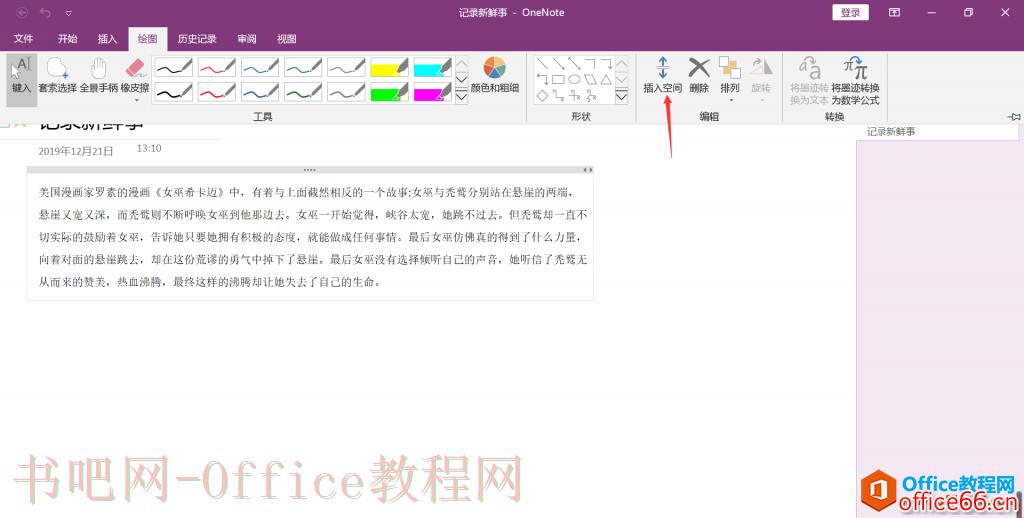Select page 记录新鲜事 in page list

coord(937,131)
